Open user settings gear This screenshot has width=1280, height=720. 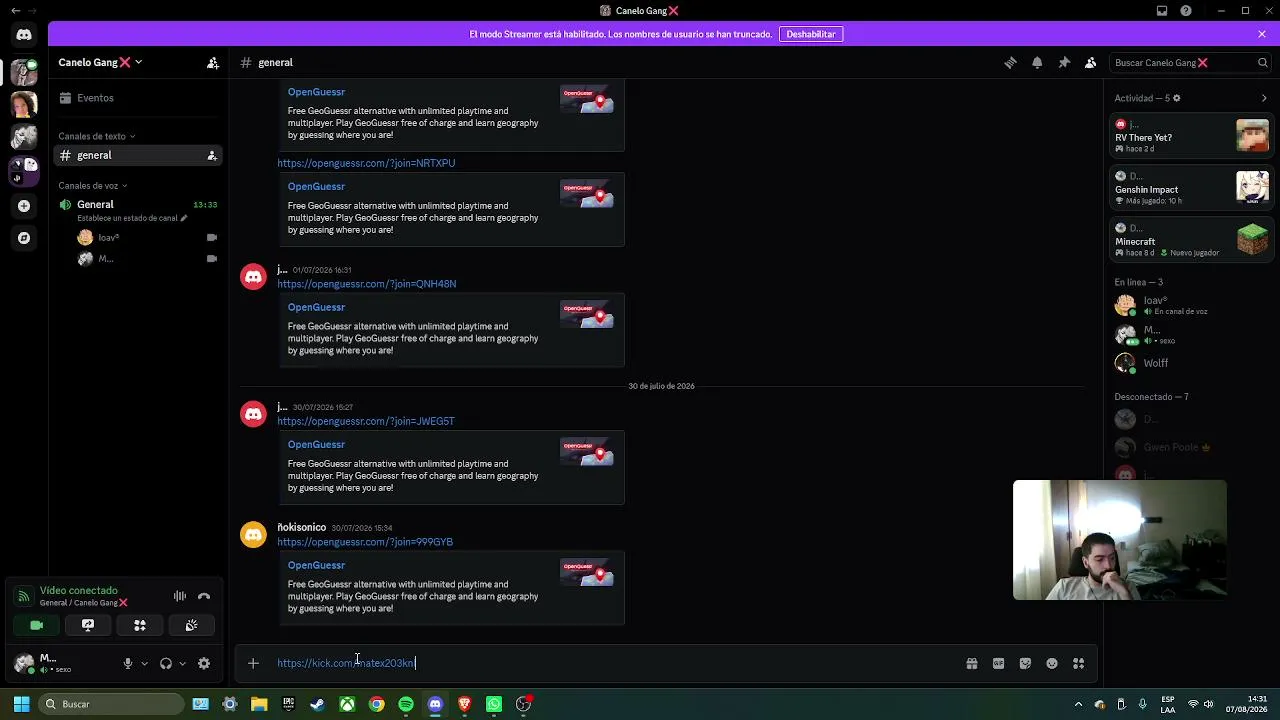click(204, 664)
